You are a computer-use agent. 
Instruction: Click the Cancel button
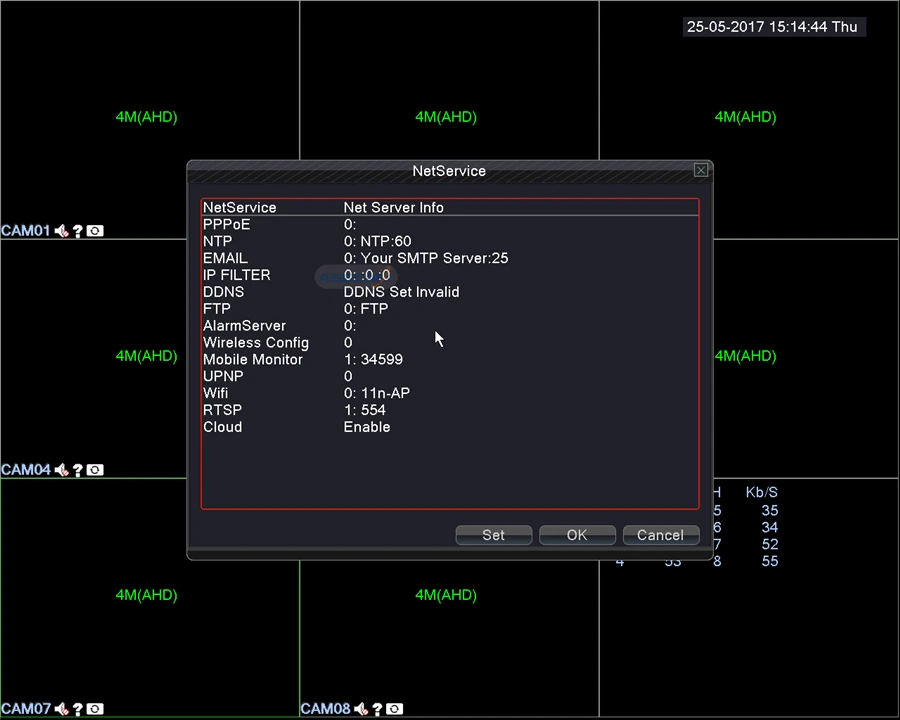[661, 535]
